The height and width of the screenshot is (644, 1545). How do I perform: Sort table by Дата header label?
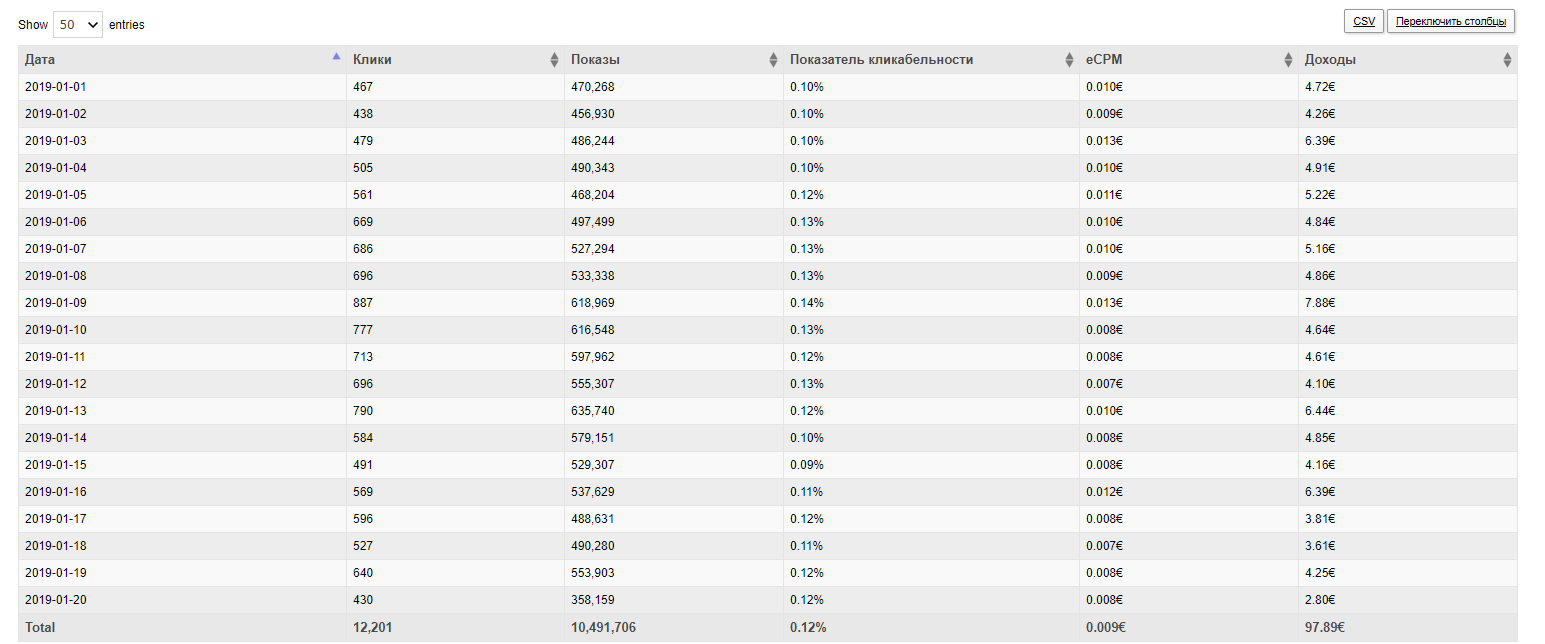40,60
